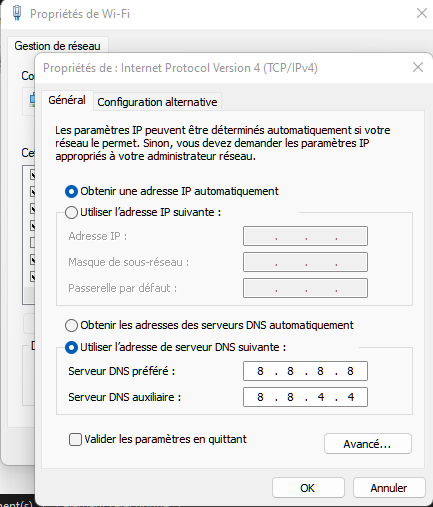The width and height of the screenshot is (433, 507).
Task: Click the Passerelle par défaut field
Action: pyautogui.click(x=305, y=288)
